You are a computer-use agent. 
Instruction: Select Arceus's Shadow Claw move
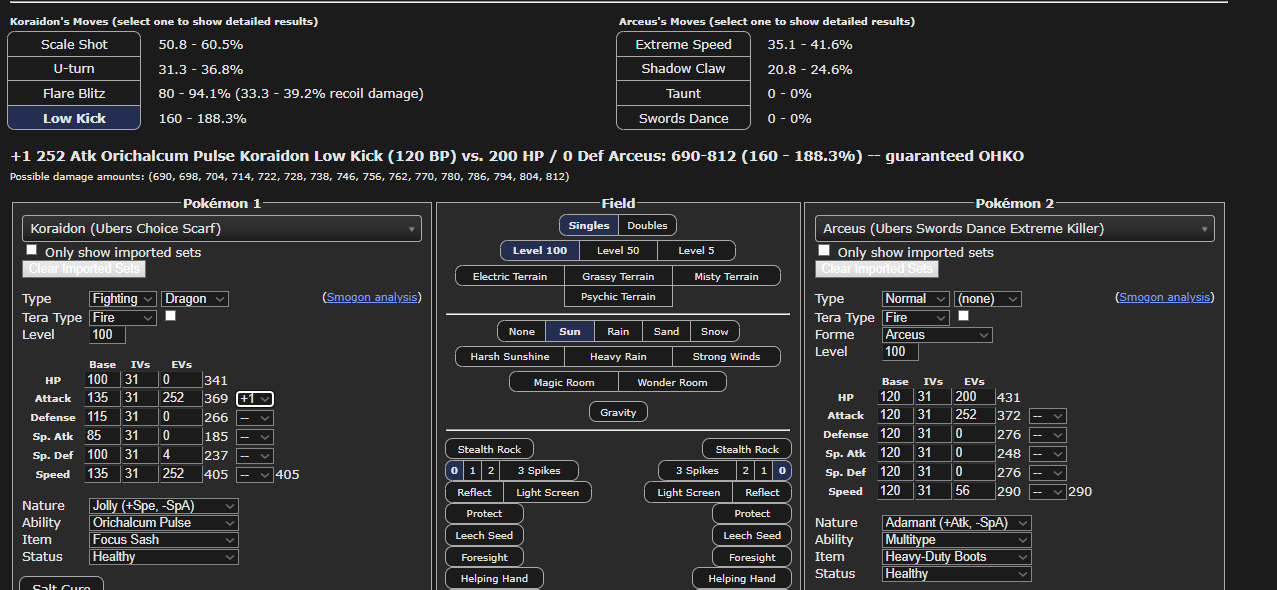[x=683, y=69]
